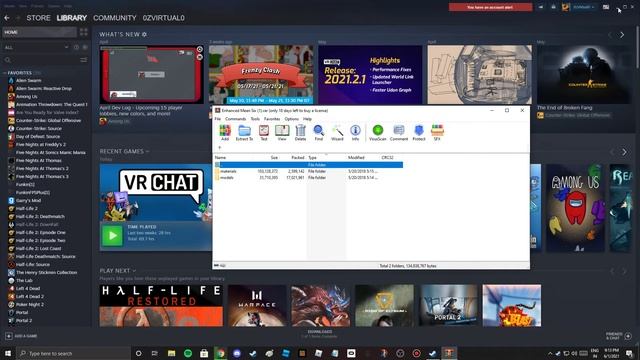
Task: Click the Comment icon in WinRAR
Action: [399, 133]
